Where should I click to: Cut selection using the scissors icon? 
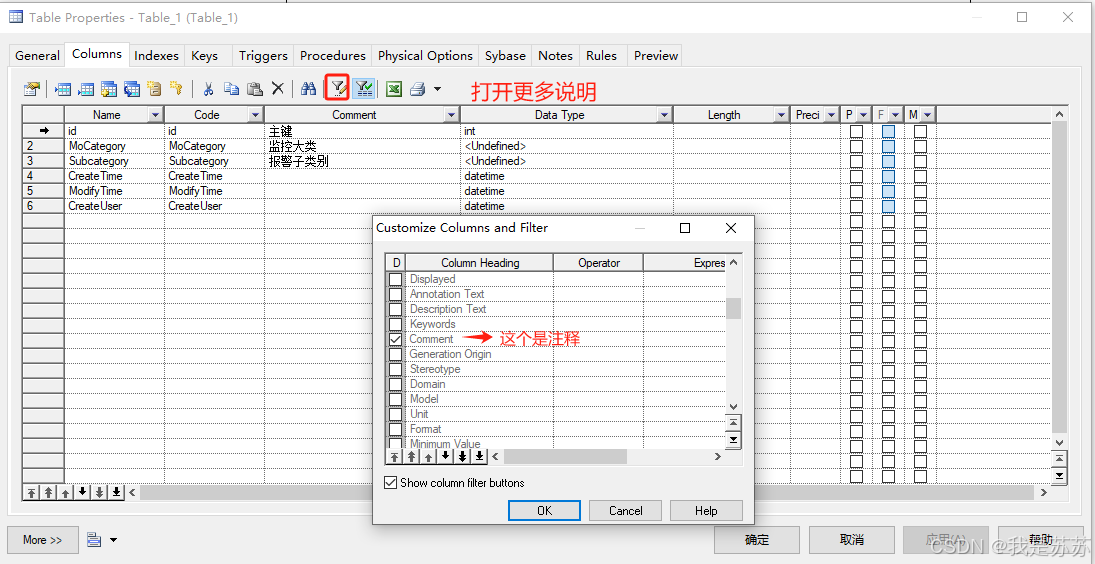click(x=208, y=89)
